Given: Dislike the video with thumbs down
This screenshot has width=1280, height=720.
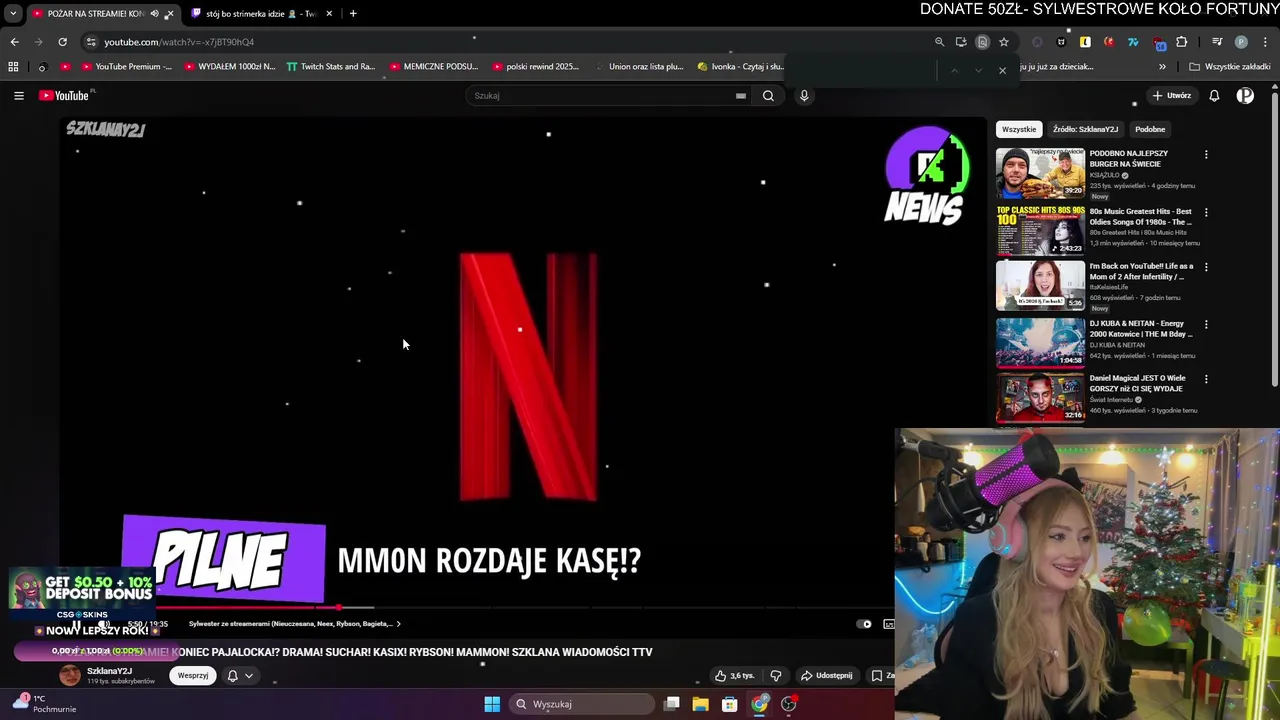Looking at the screenshot, I should [776, 676].
